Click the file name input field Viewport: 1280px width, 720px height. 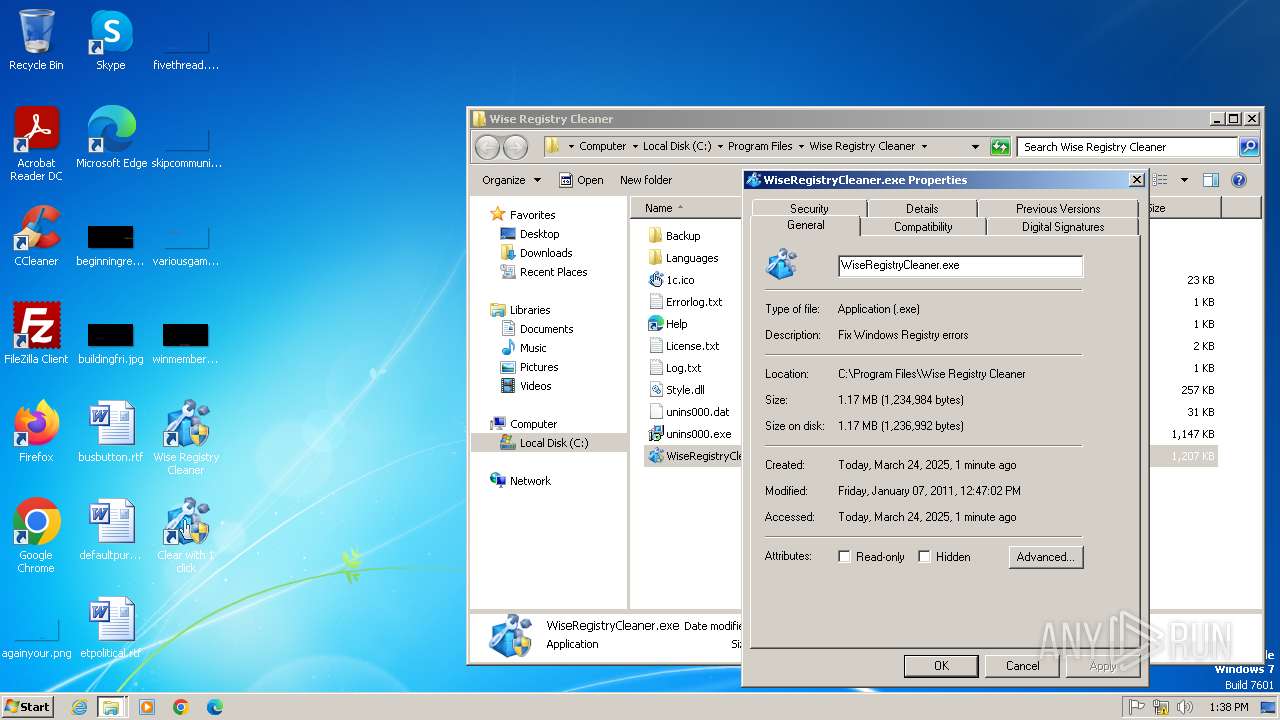click(x=960, y=266)
